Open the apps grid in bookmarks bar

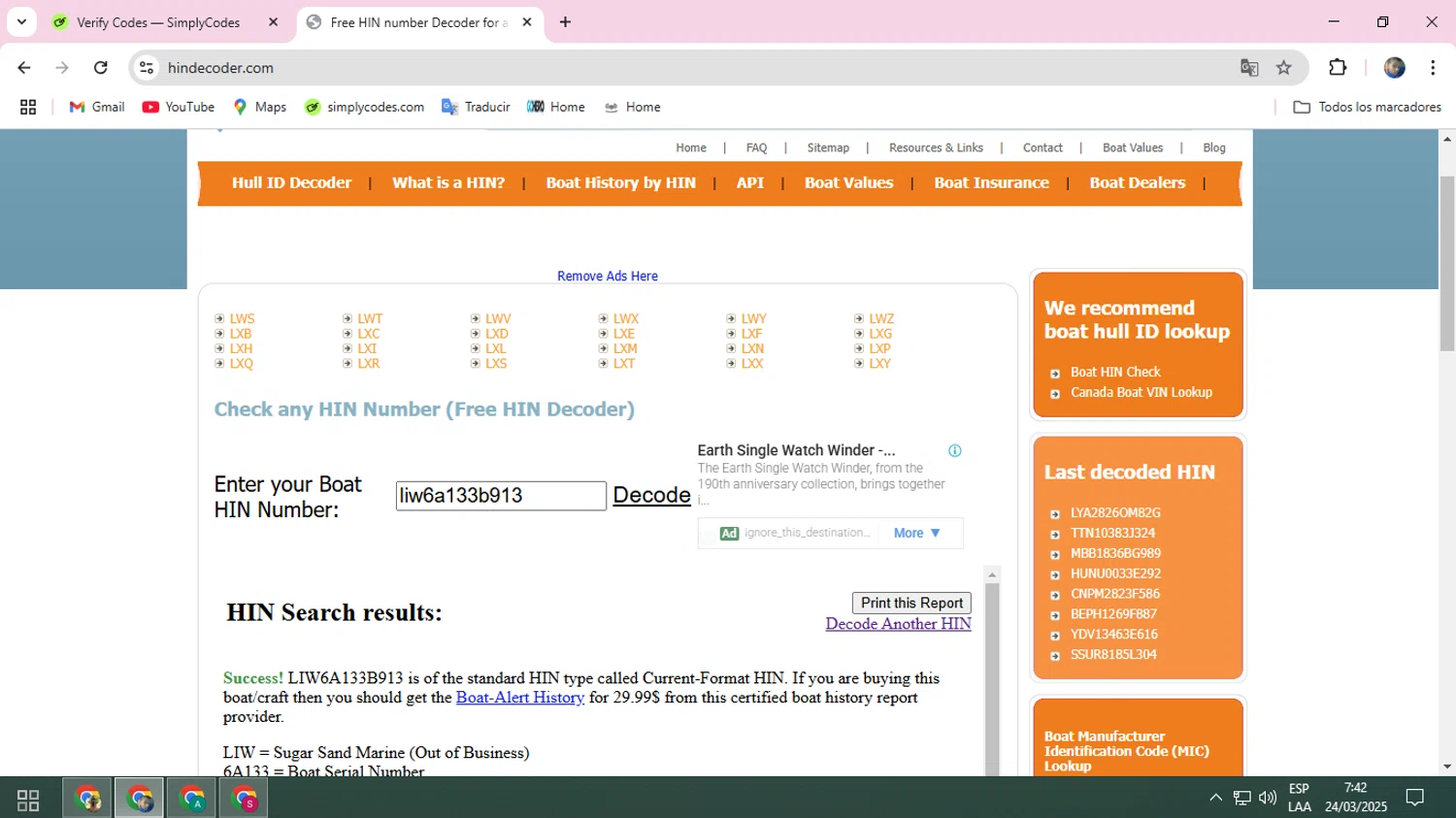tap(28, 107)
